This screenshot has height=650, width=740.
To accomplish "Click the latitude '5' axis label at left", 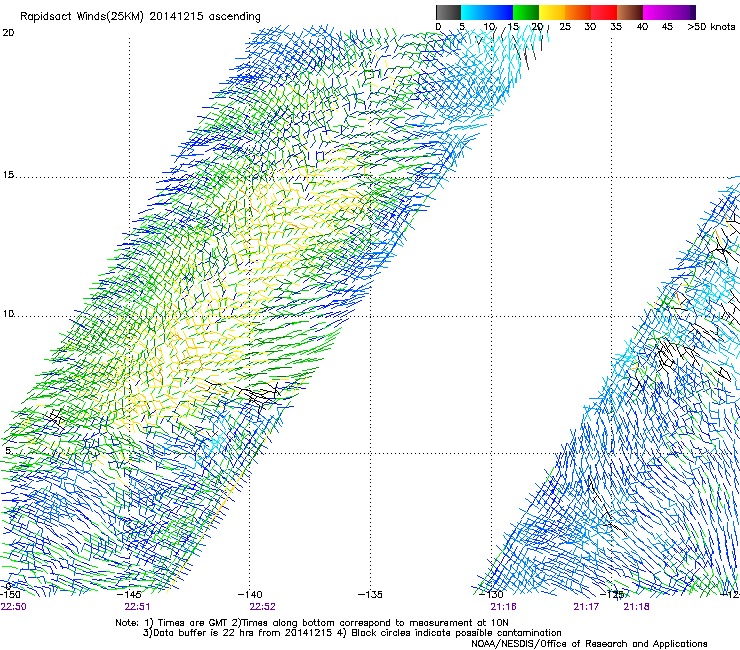I will [8, 450].
